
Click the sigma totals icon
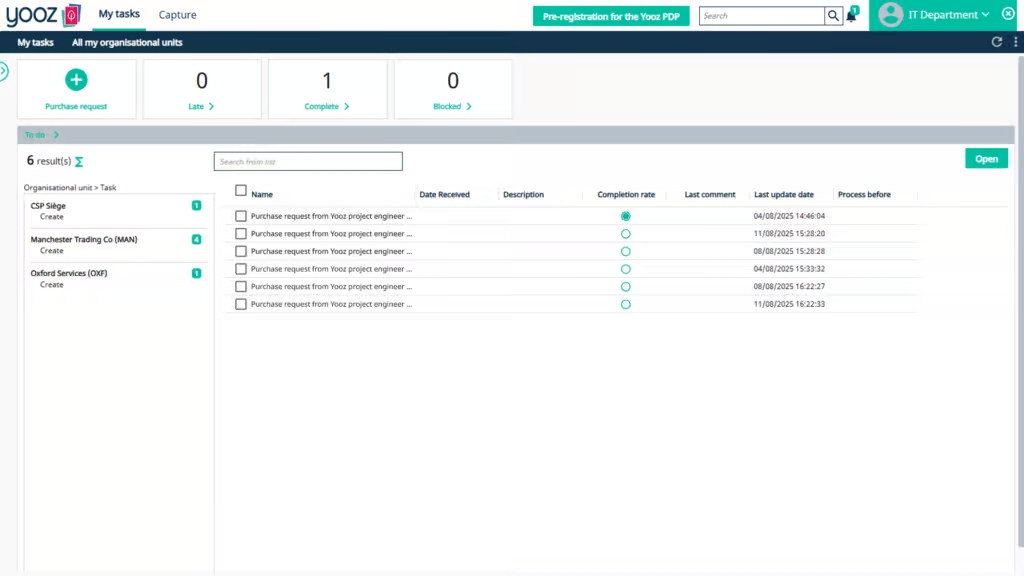tap(79, 161)
